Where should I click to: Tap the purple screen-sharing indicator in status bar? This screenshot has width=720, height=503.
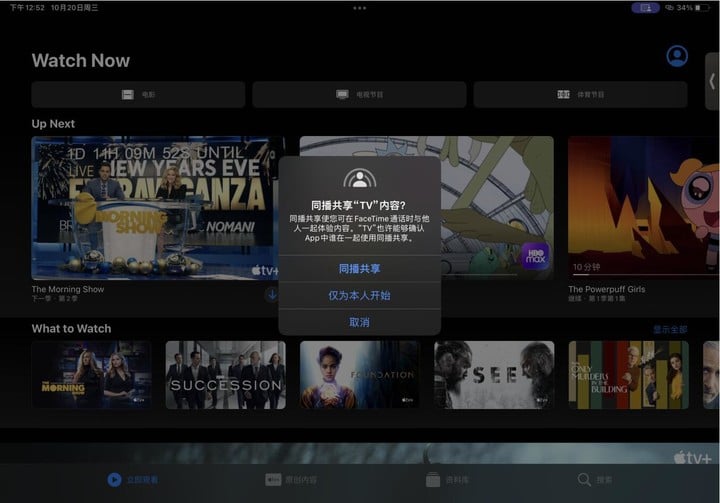coord(645,8)
